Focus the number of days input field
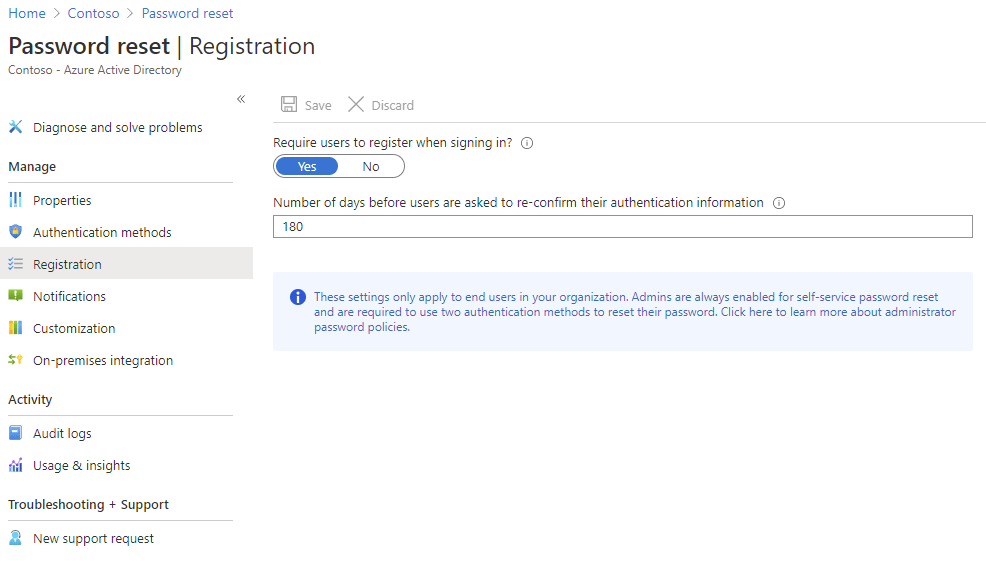Screen dimensions: 986x561 tap(622, 227)
